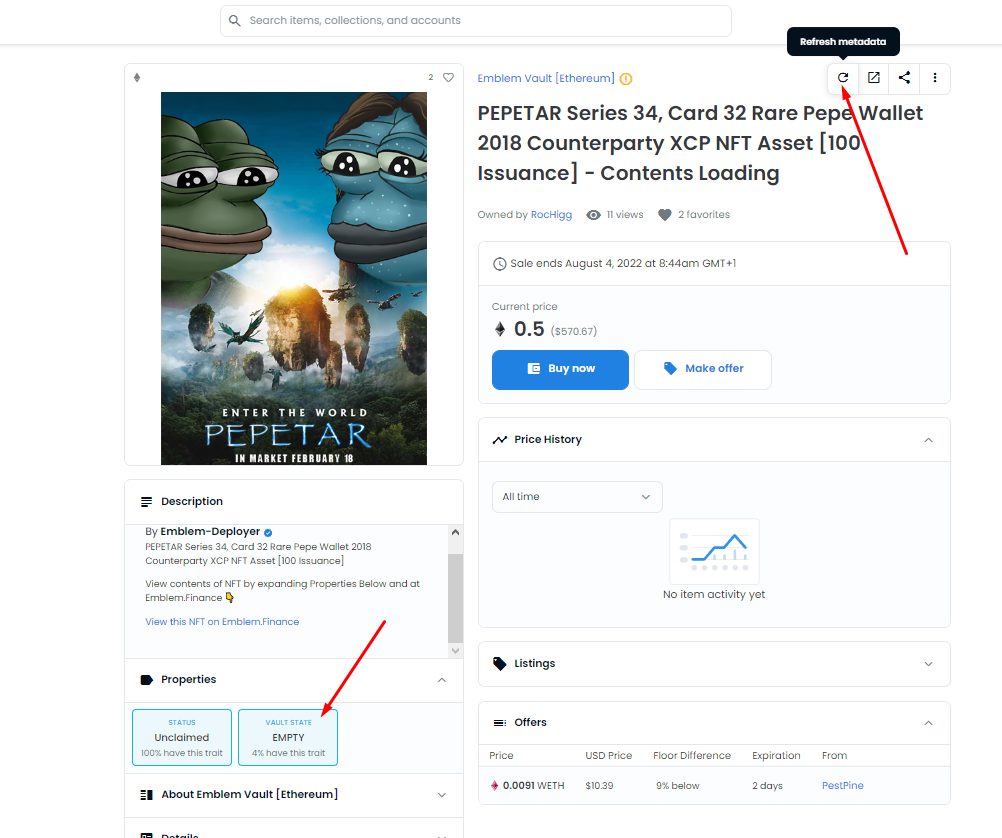The height and width of the screenshot is (838, 1002).
Task: Click the Description section header
Action: [294, 502]
